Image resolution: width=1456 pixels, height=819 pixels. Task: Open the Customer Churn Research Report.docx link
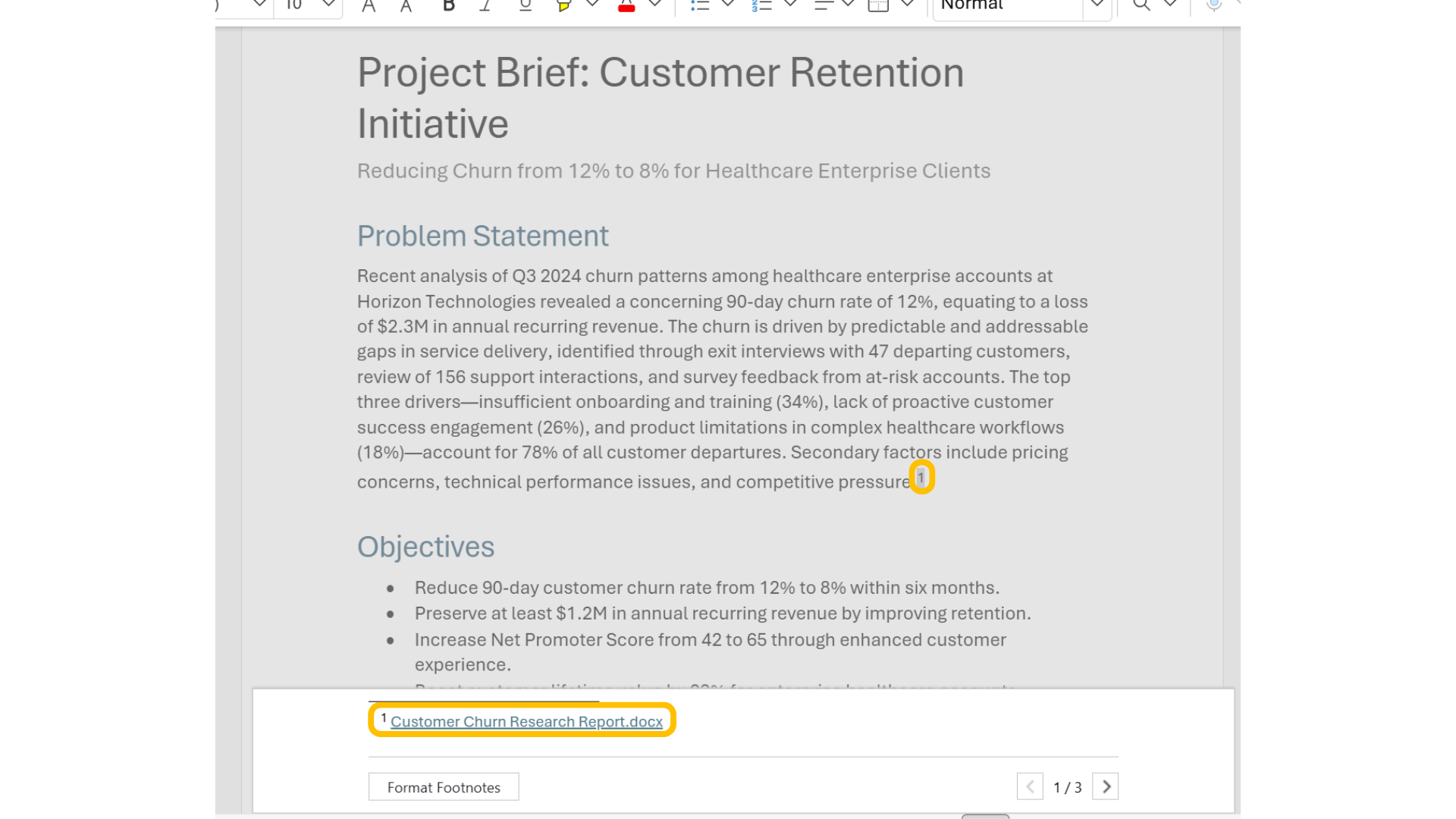[526, 722]
